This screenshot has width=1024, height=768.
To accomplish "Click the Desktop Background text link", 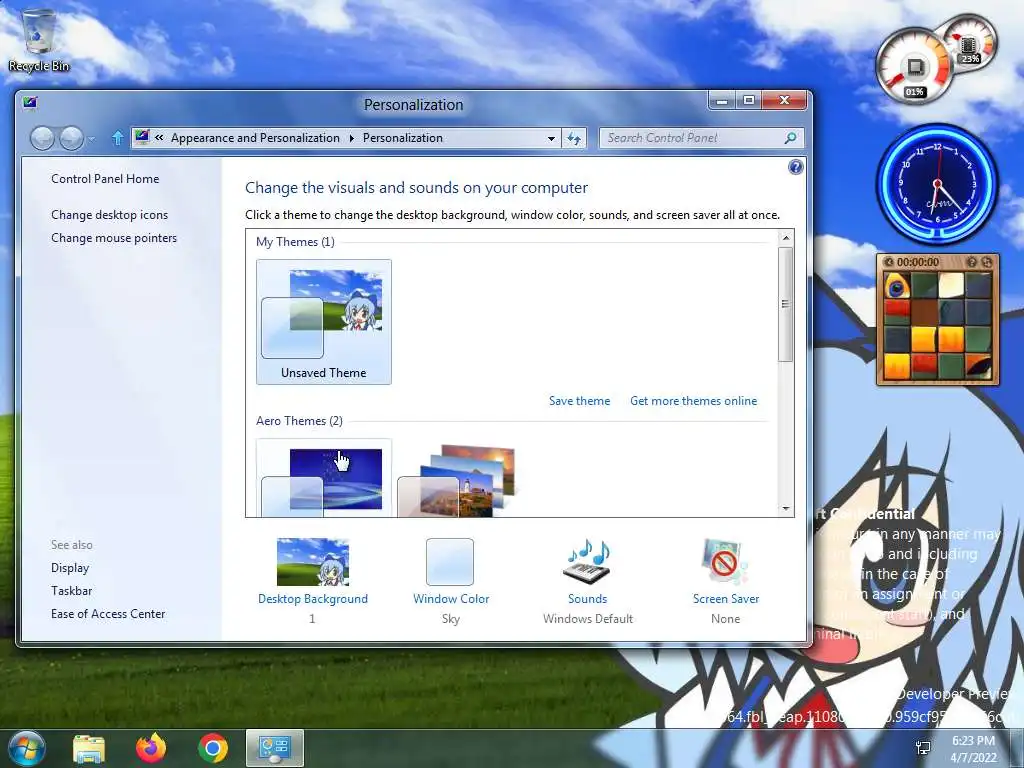I will (x=313, y=599).
